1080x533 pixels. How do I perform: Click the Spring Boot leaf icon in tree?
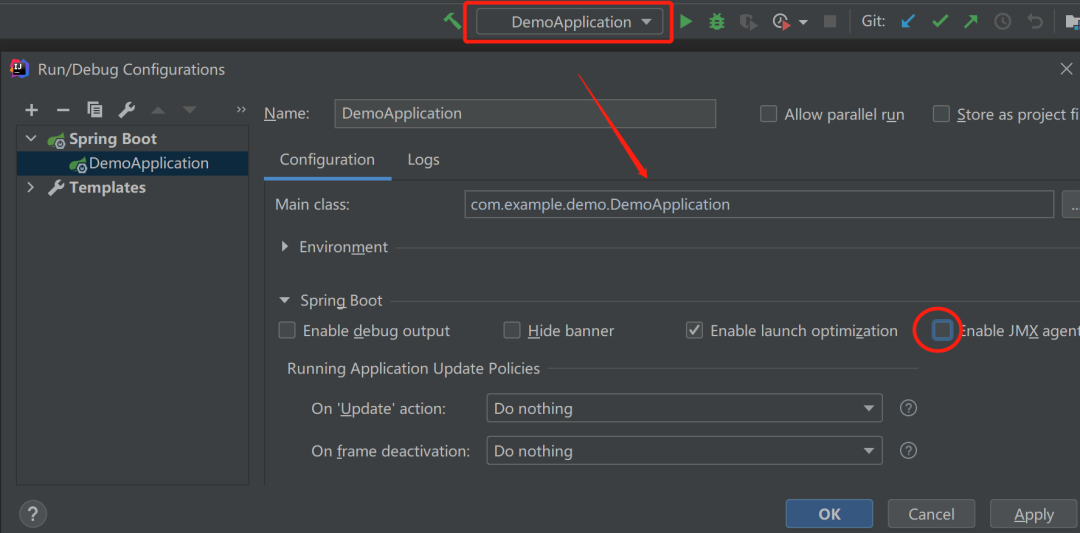[x=56, y=140]
